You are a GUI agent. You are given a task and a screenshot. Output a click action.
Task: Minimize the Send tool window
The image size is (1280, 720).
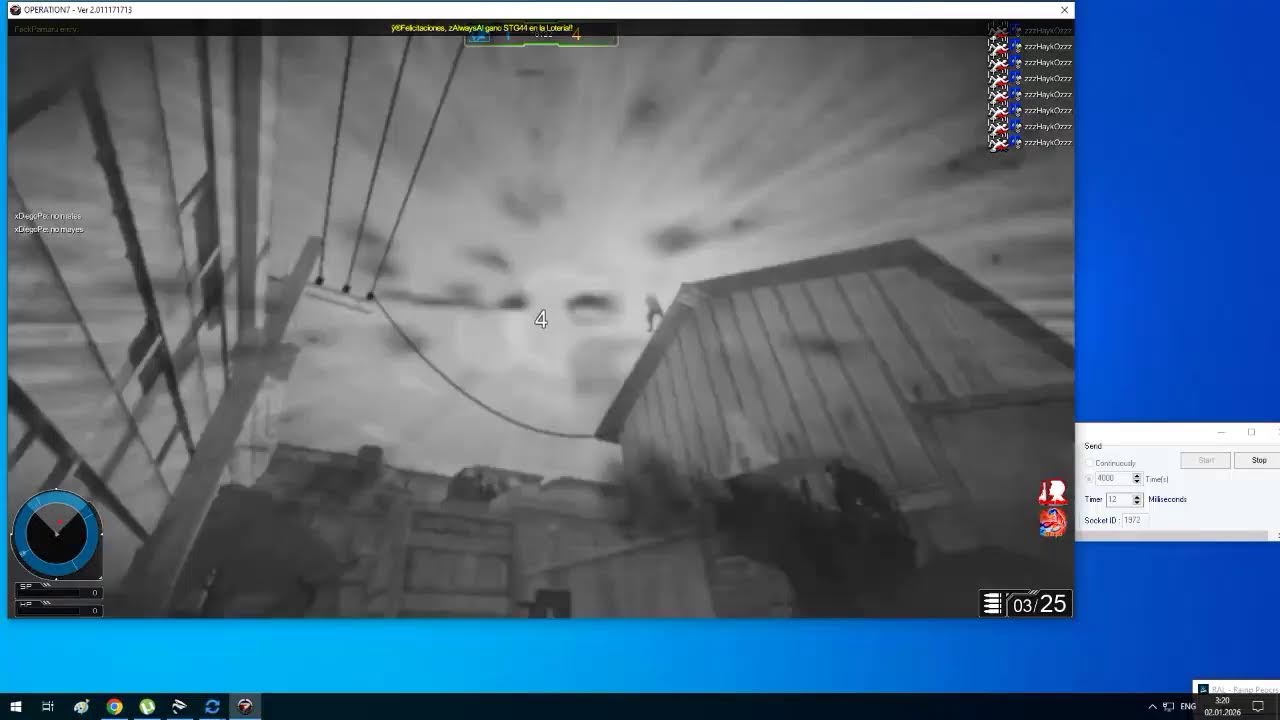coord(1220,432)
